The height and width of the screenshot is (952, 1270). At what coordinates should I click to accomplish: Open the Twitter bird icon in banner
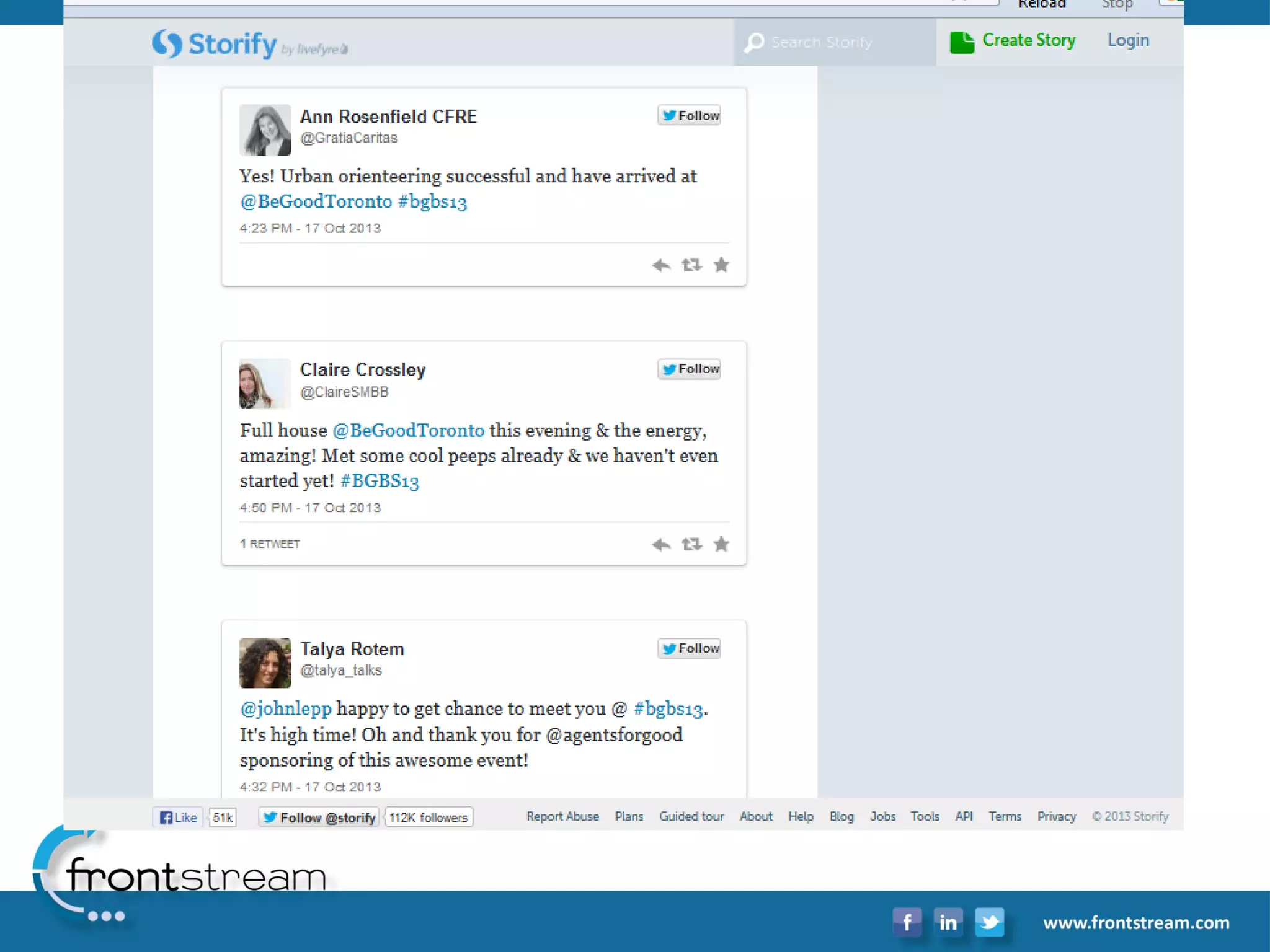[989, 922]
